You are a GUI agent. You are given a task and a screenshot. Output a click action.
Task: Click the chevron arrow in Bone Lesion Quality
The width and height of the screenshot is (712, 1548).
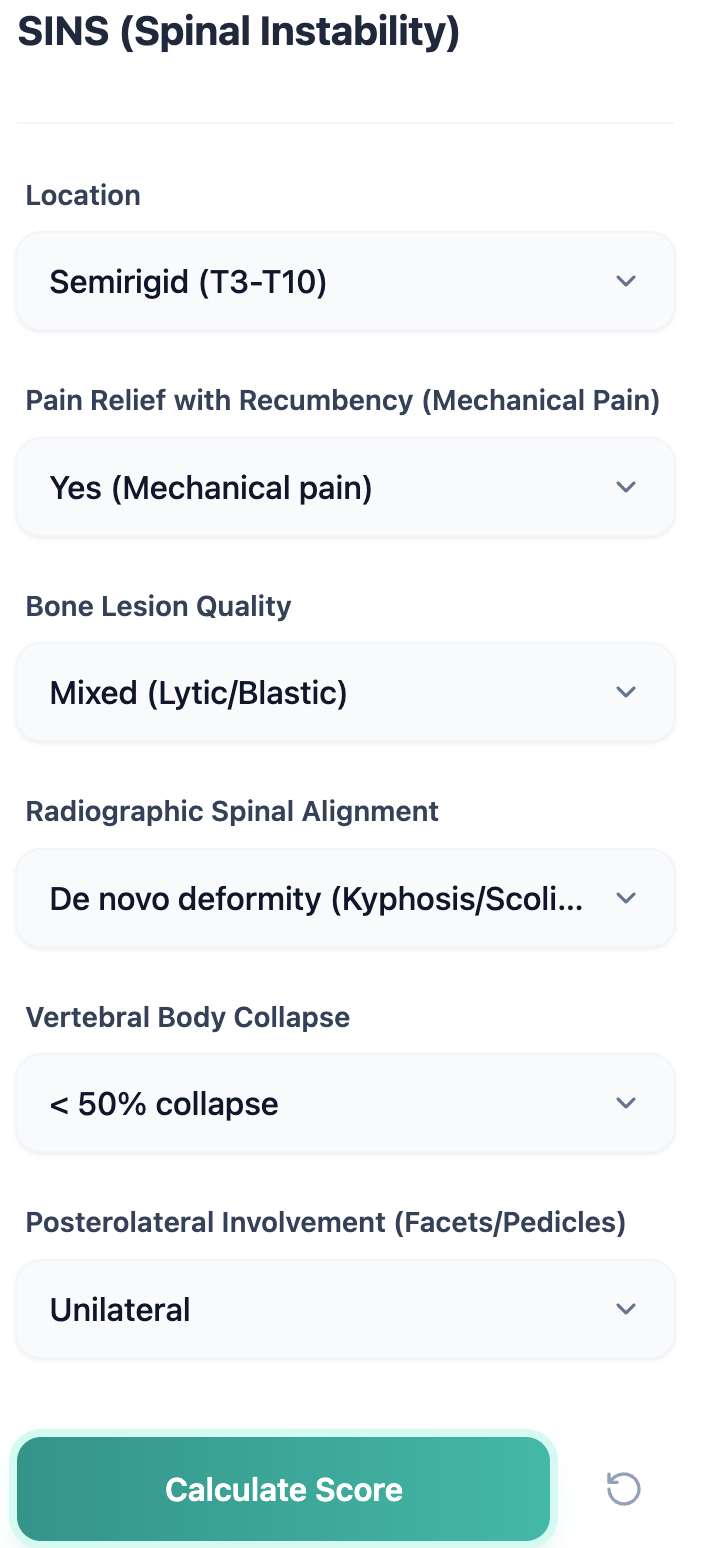coord(626,692)
